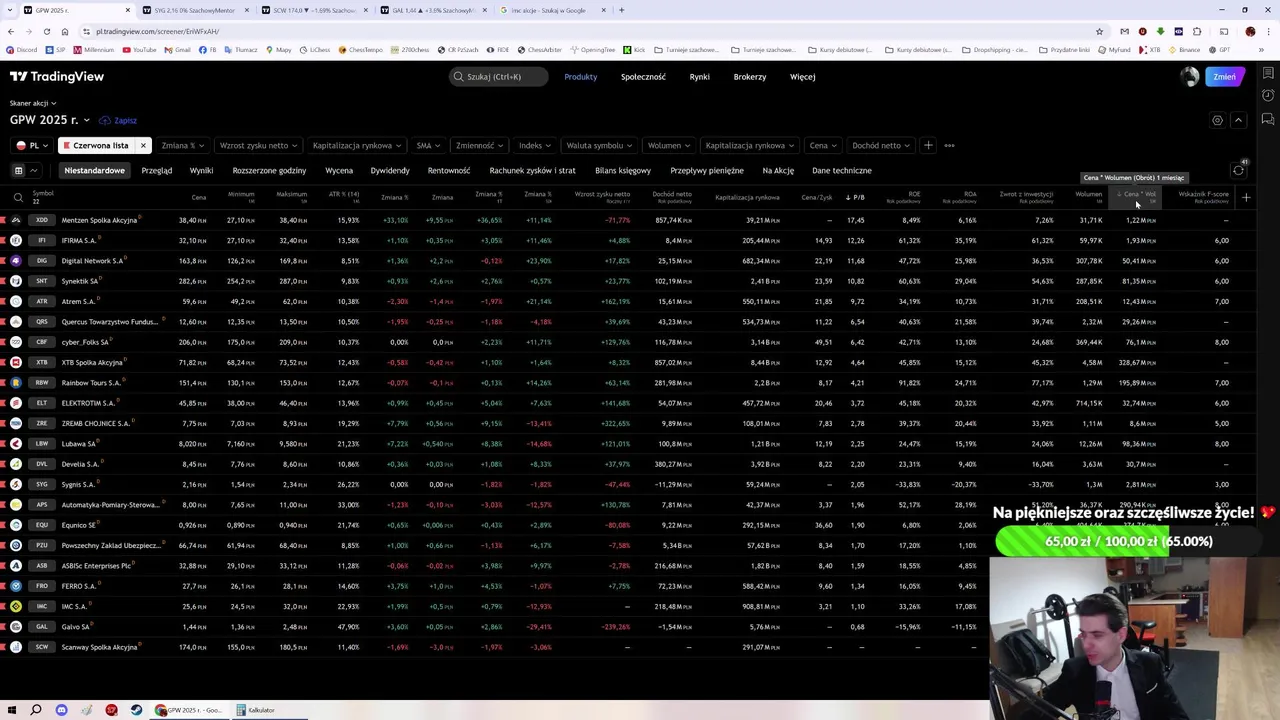Viewport: 1280px width, 720px height.
Task: Toggle flag for IFIRMA S.A. row
Action: (x=3, y=240)
